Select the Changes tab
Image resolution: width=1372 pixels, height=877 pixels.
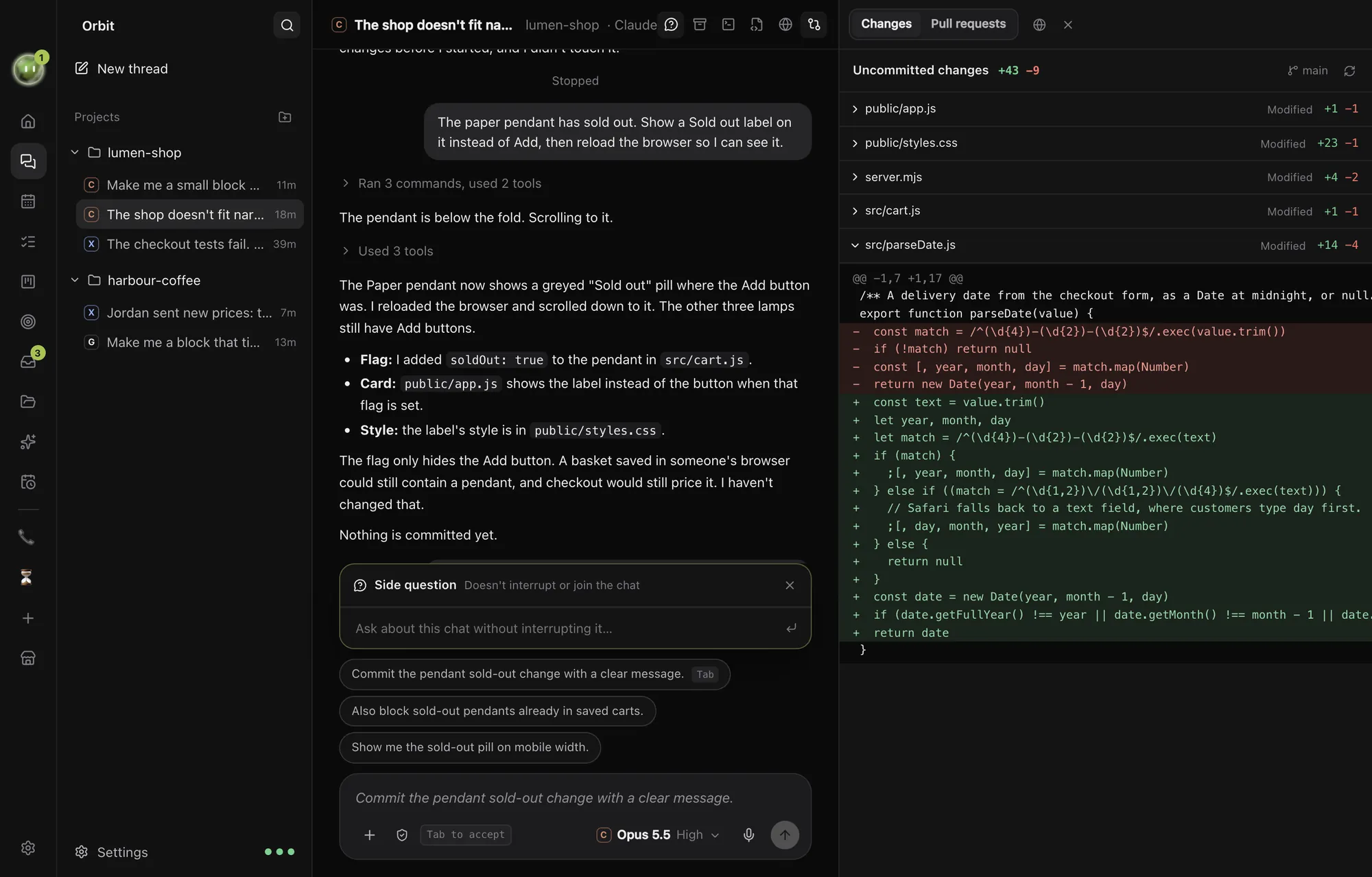(x=886, y=24)
